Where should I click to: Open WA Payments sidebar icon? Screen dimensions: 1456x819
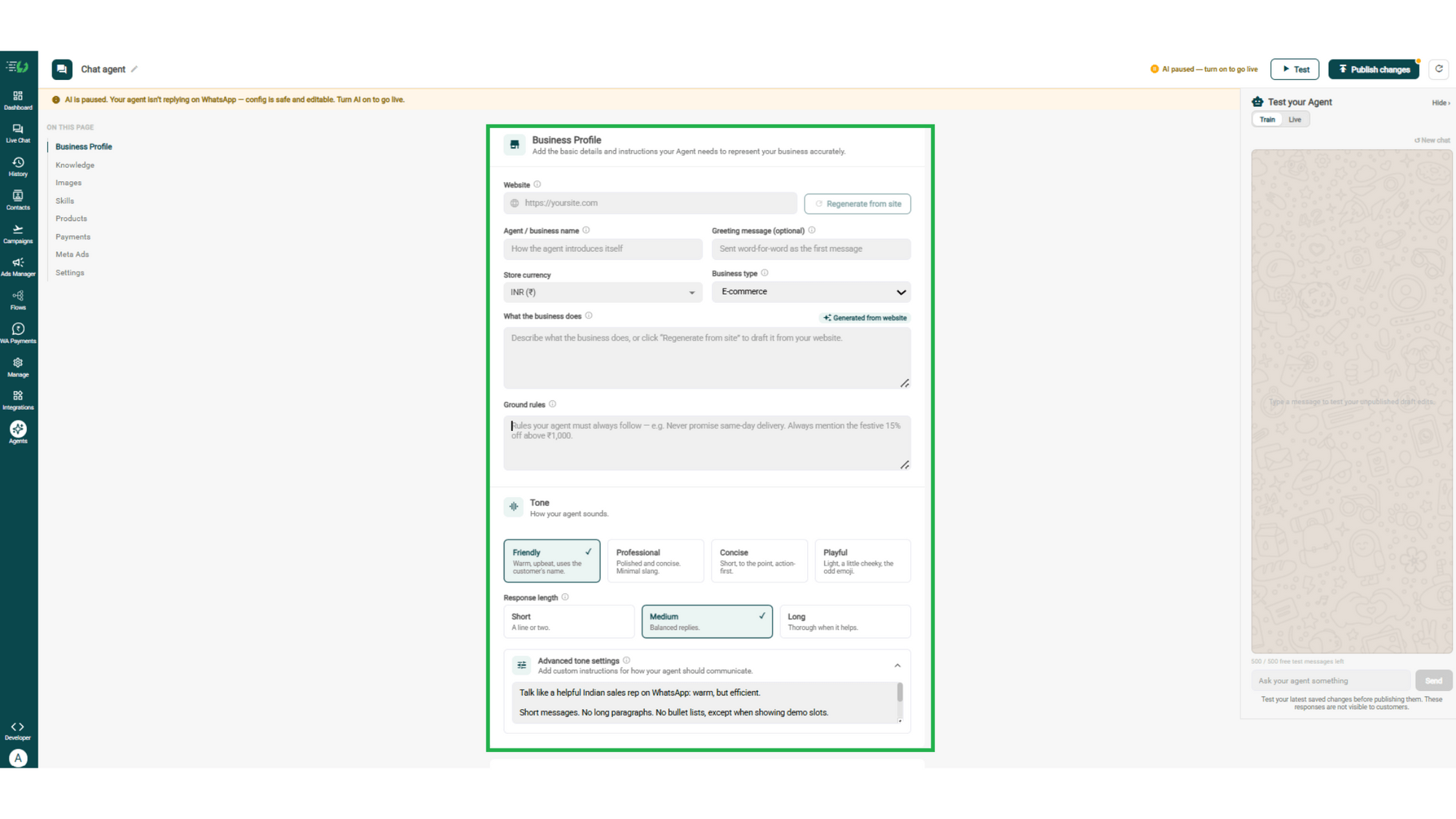point(18,333)
